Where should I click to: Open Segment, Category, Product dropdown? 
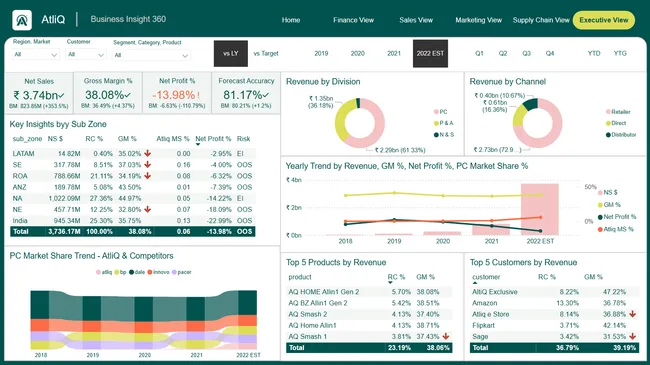click(x=151, y=55)
